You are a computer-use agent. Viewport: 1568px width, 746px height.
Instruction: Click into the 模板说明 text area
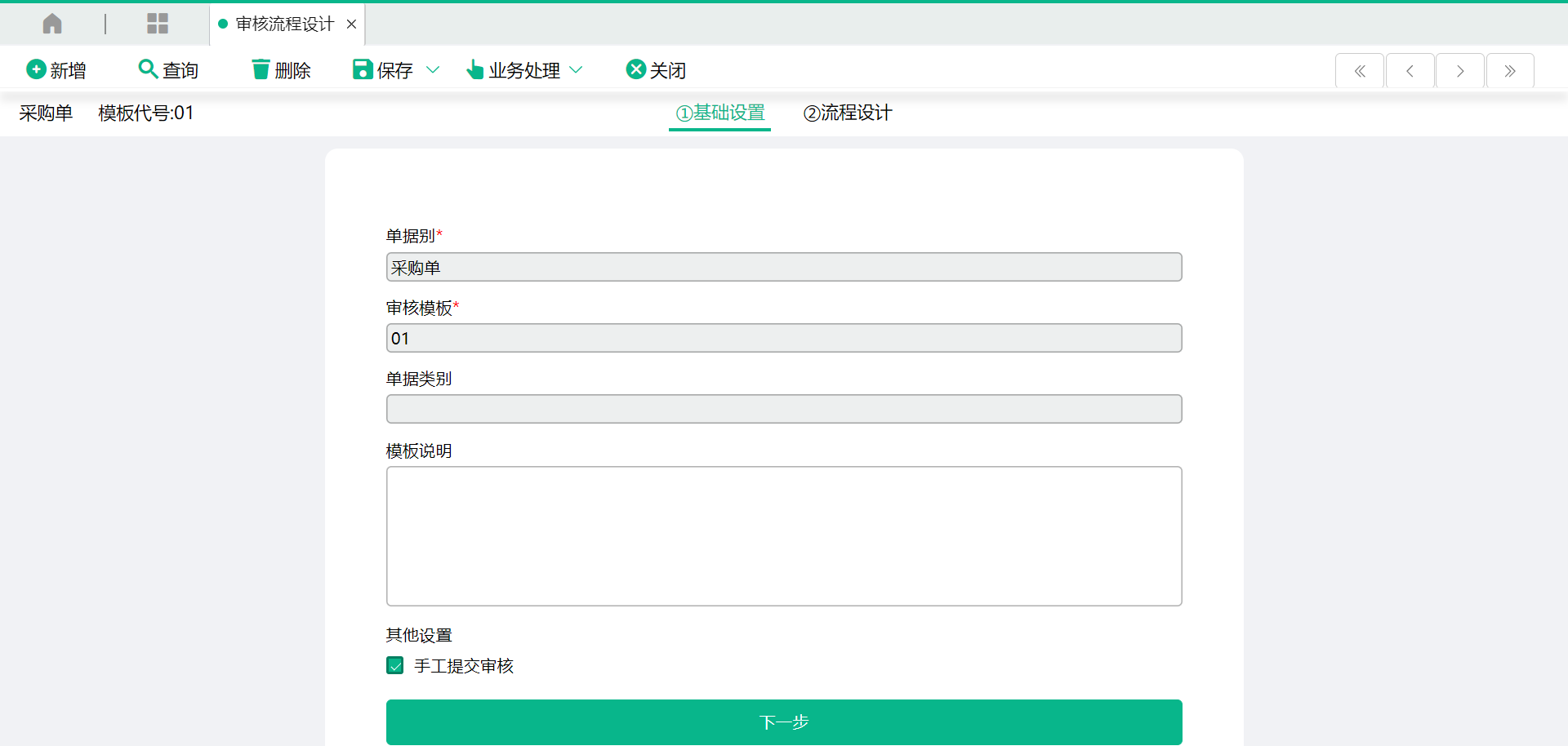784,535
